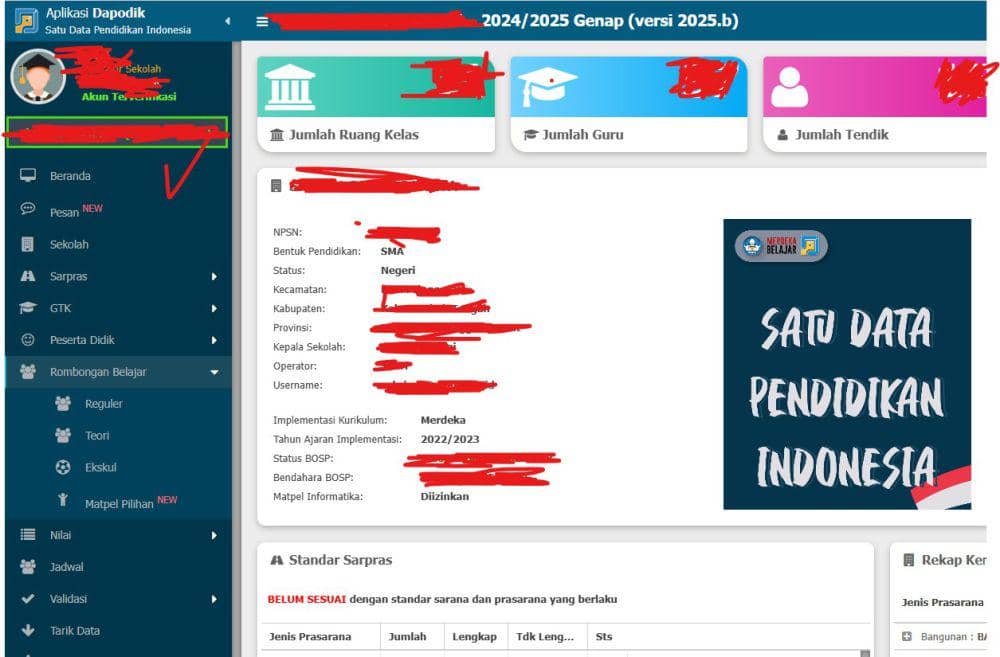Open the Jadwal menu item
Screen dimensions: 1000x657
pos(67,567)
